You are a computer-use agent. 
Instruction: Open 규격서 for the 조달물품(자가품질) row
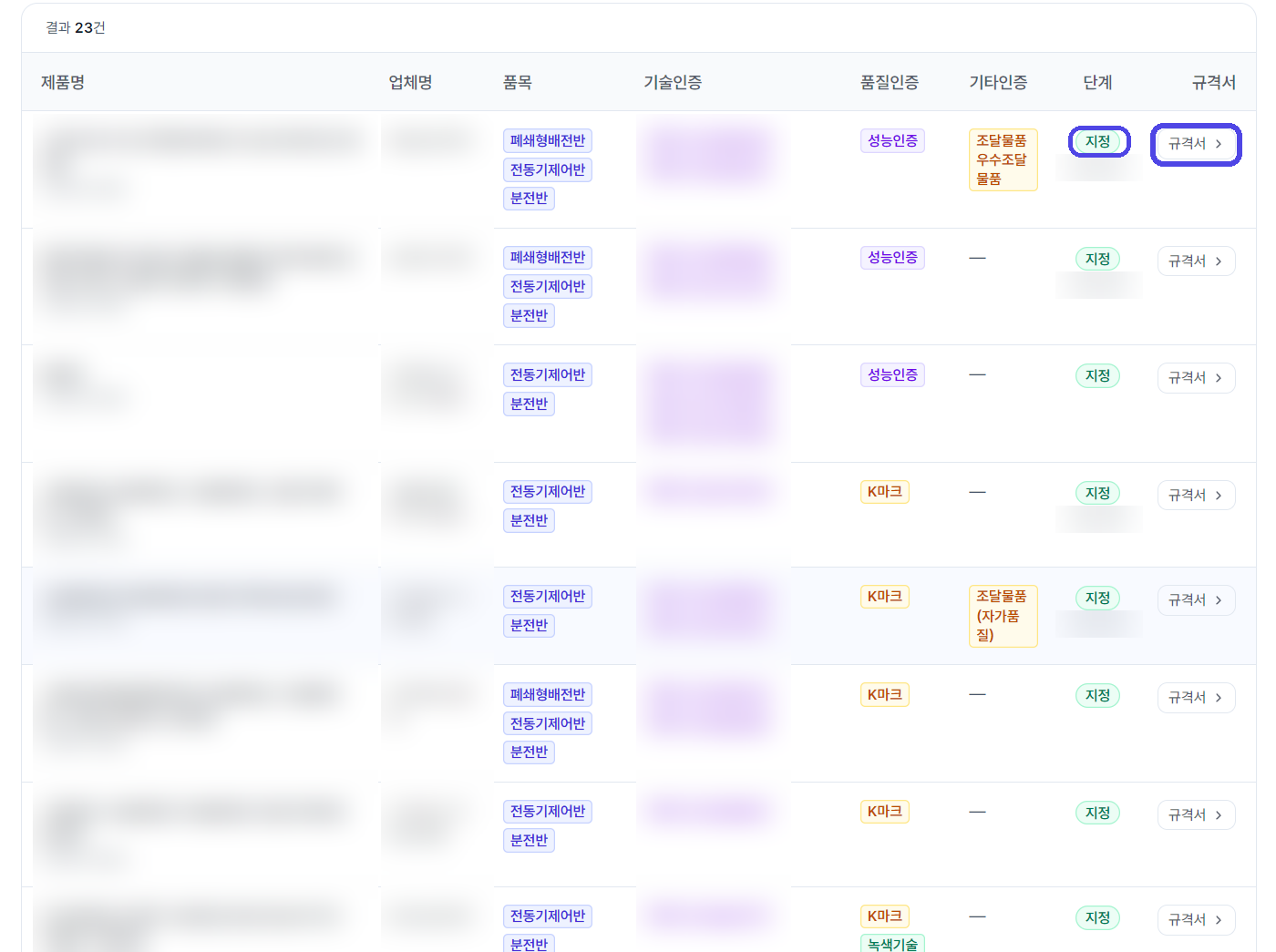pos(1196,600)
